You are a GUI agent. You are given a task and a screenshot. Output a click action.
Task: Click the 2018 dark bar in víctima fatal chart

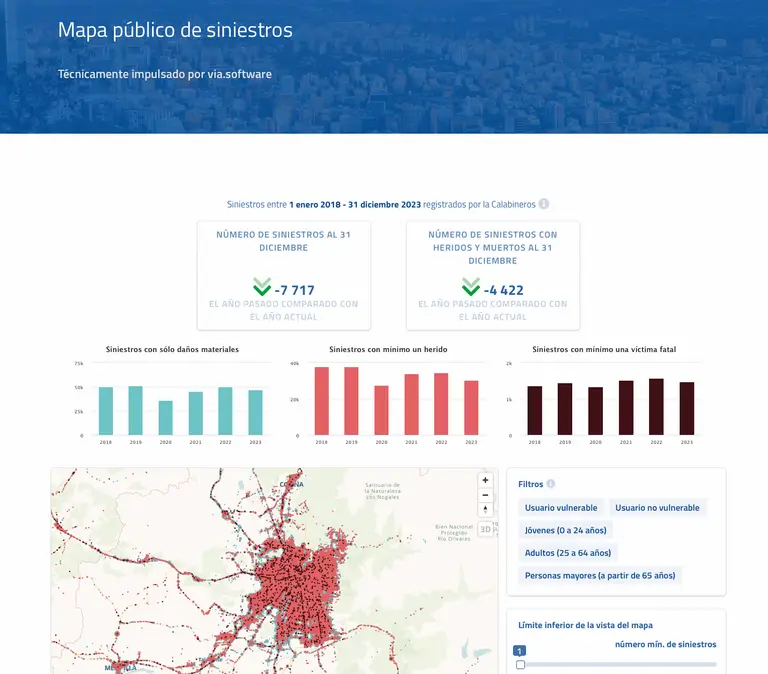[534, 410]
